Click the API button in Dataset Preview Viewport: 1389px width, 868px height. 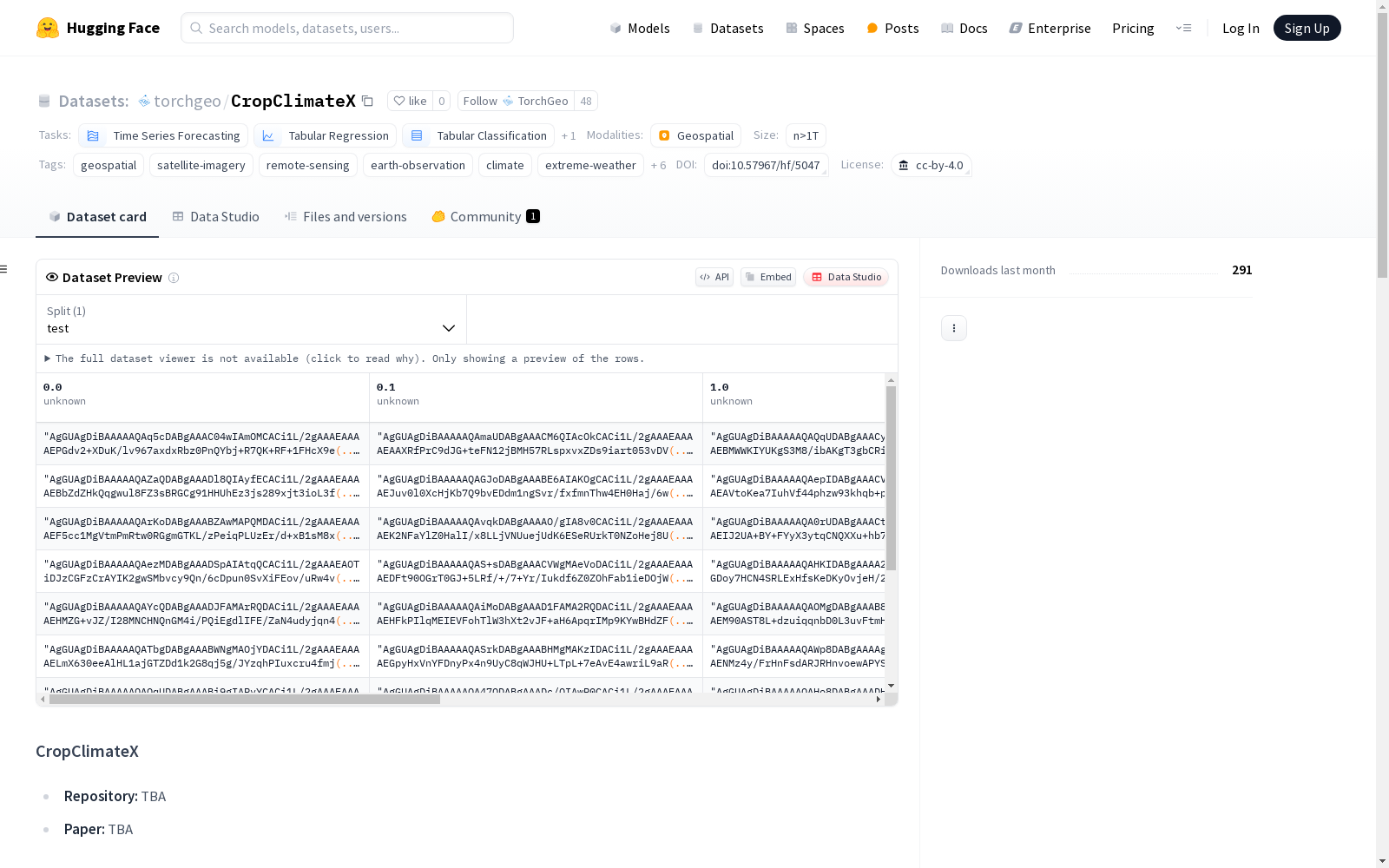[x=714, y=277]
